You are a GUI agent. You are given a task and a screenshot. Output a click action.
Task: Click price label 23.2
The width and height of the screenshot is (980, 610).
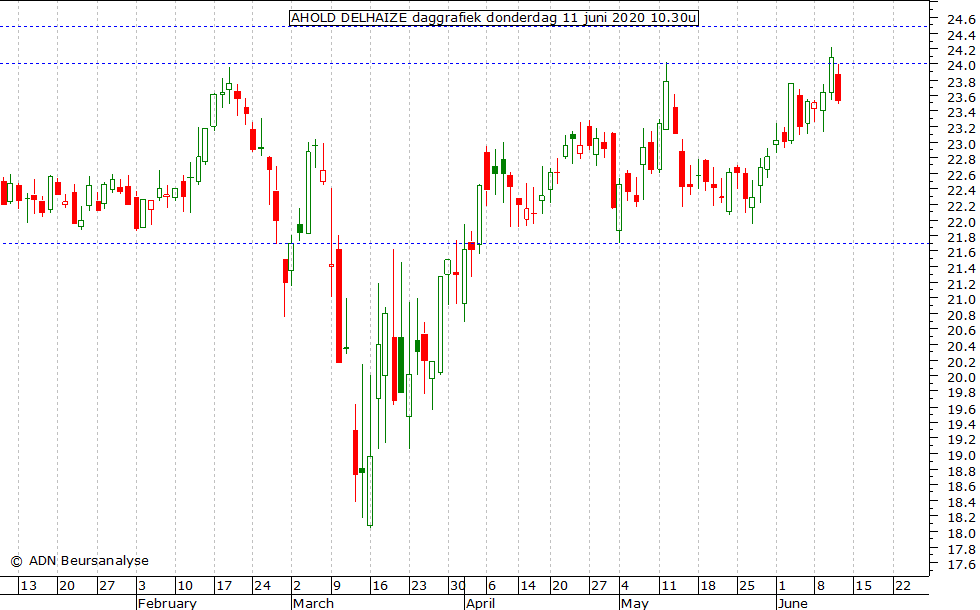pos(961,129)
